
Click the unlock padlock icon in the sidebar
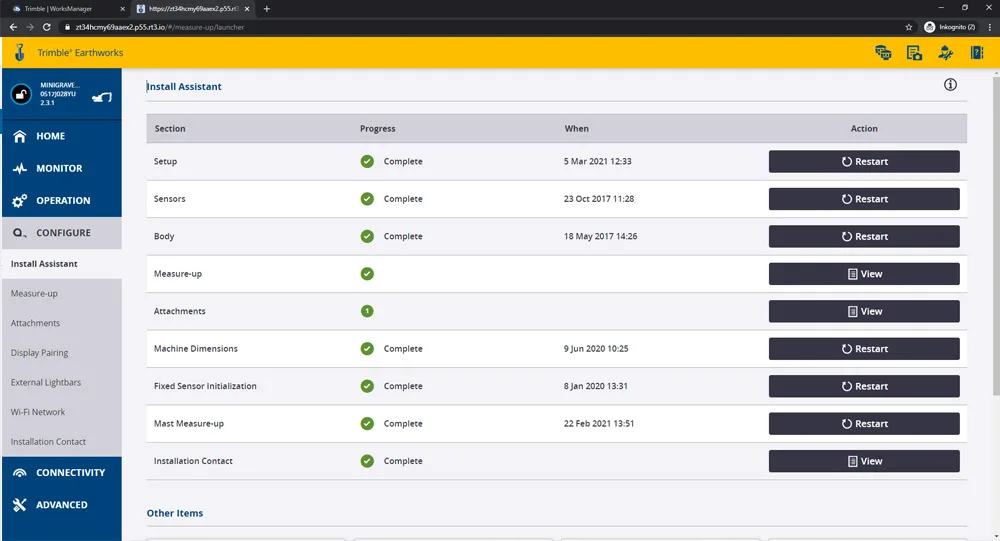pos(21,94)
